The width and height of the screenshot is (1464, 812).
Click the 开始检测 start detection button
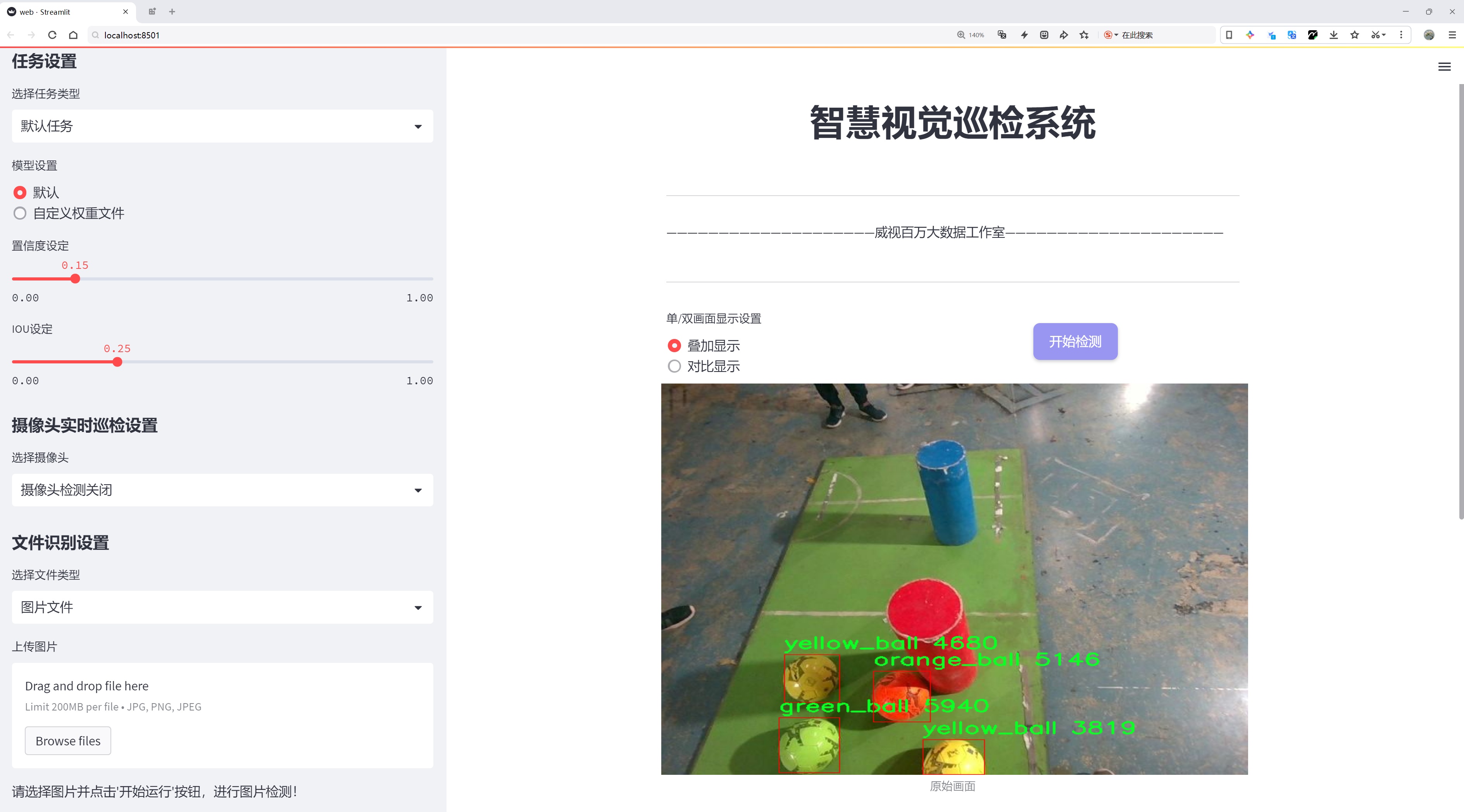[1075, 341]
